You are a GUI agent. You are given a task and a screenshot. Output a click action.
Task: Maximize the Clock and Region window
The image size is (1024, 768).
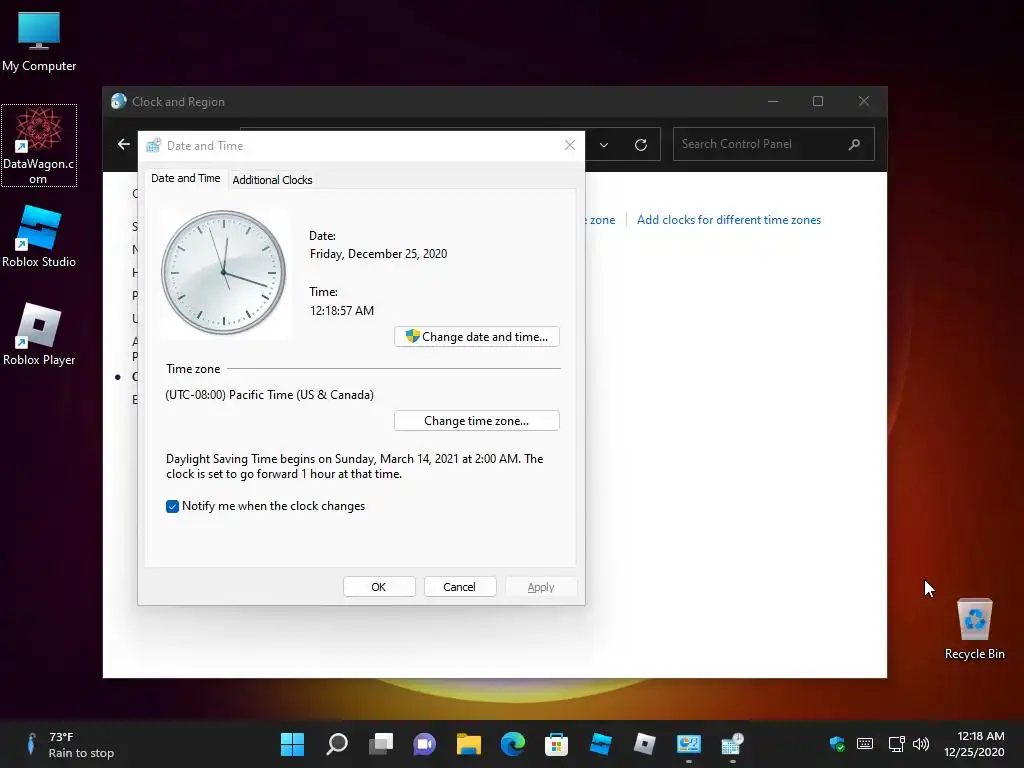[x=818, y=101]
